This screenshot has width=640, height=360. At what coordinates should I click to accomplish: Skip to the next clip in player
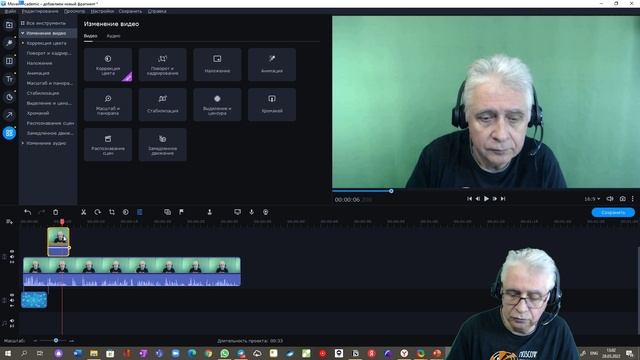(503, 199)
